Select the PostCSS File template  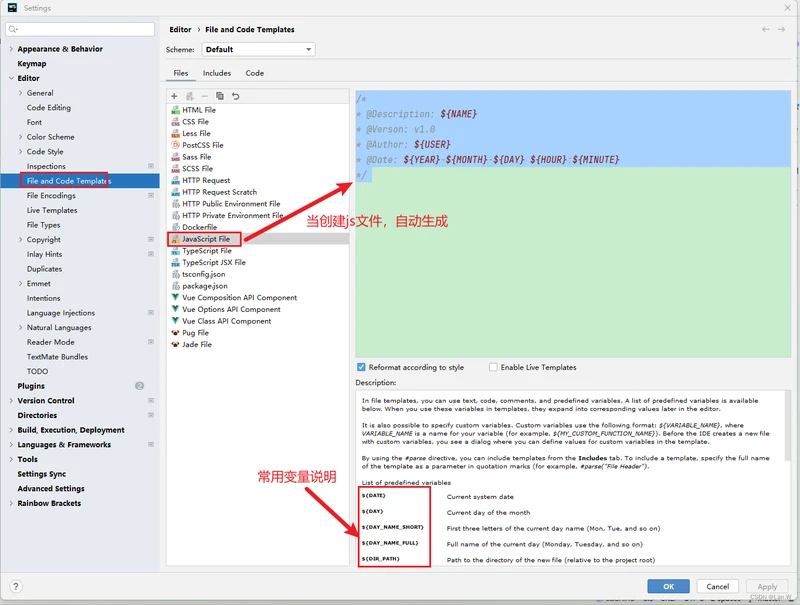[203, 145]
